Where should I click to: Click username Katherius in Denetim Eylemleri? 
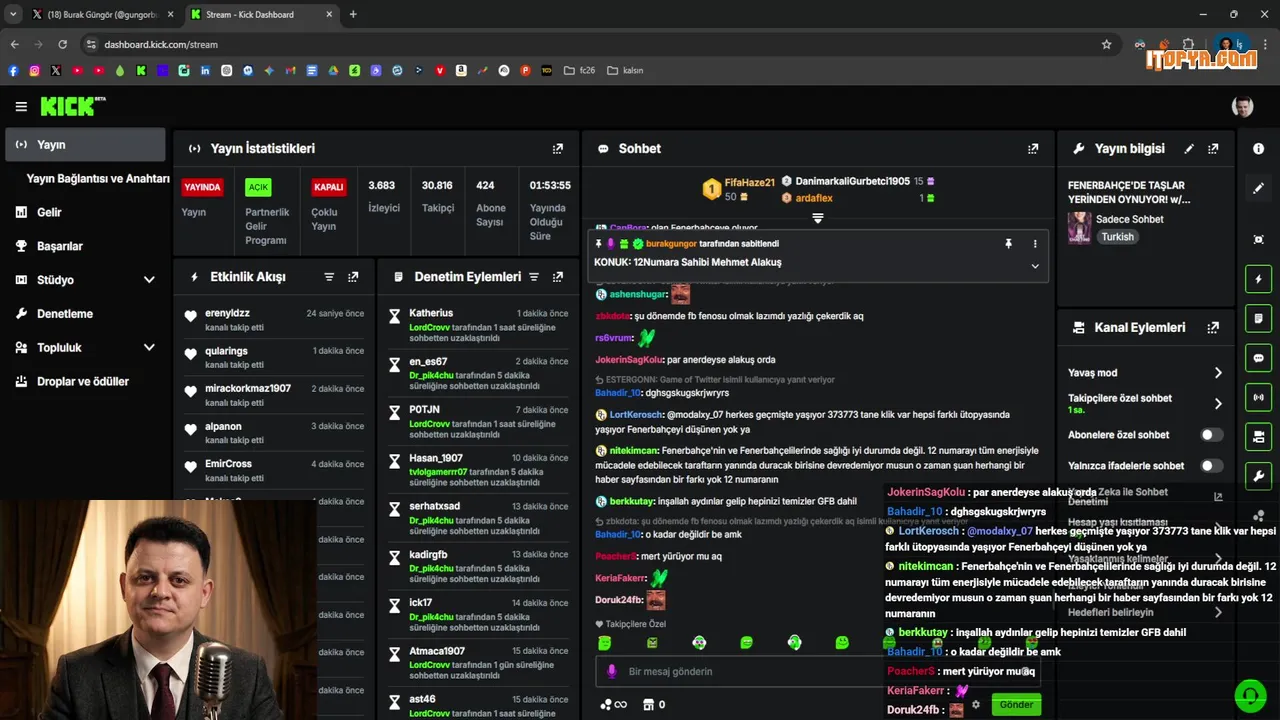coord(431,313)
